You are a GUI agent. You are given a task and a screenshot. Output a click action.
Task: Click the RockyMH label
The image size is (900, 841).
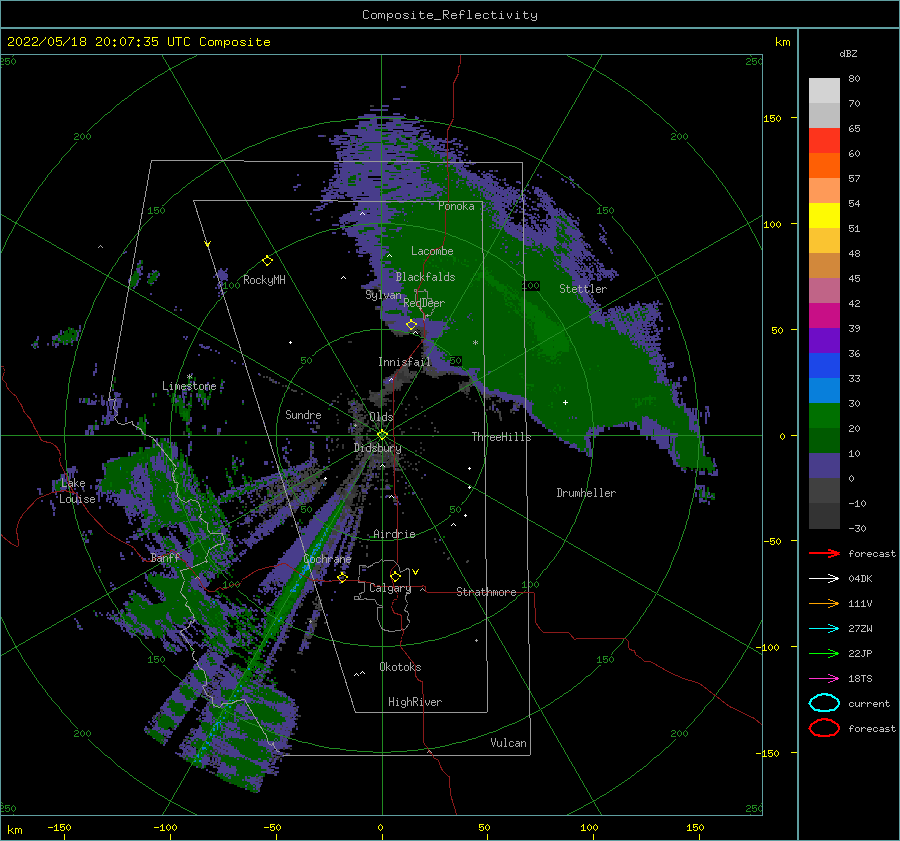click(x=264, y=280)
